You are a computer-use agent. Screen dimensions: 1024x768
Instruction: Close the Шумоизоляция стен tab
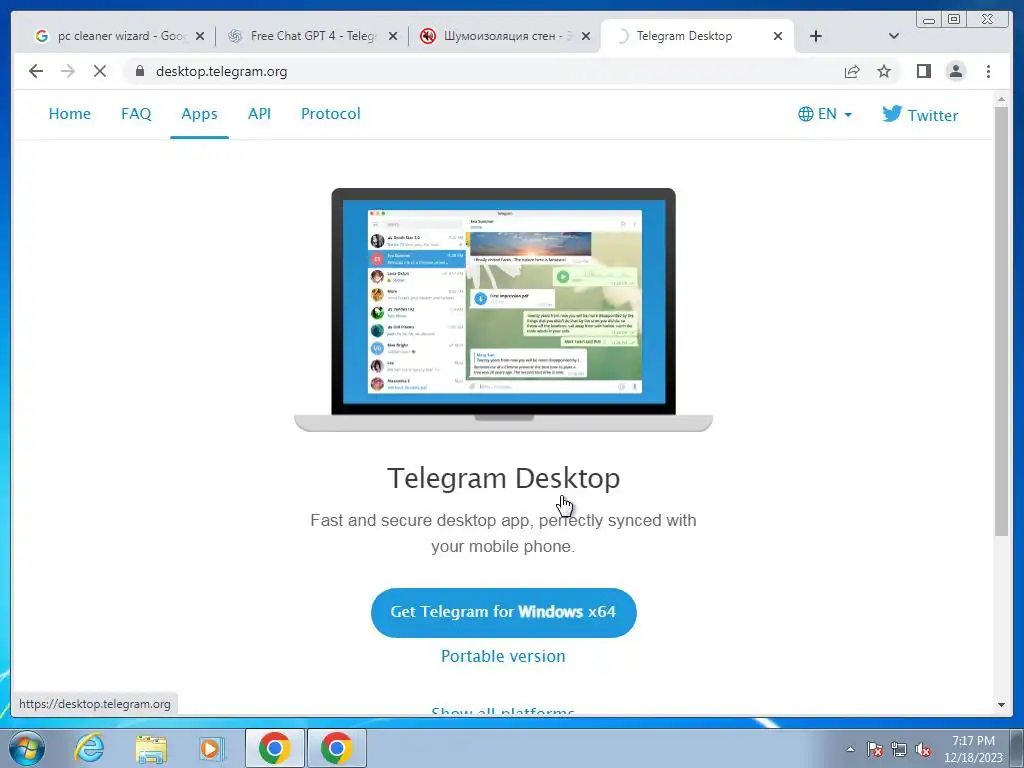coord(586,37)
